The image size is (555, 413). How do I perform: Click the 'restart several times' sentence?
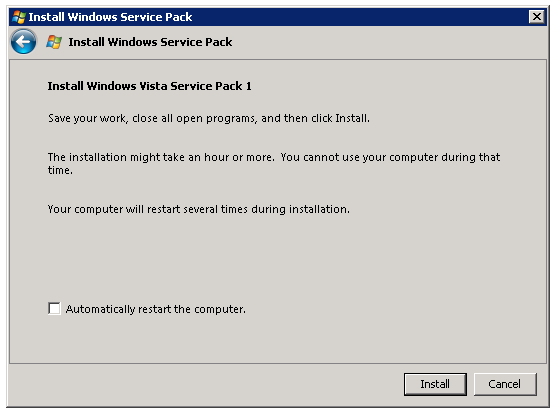tap(199, 209)
